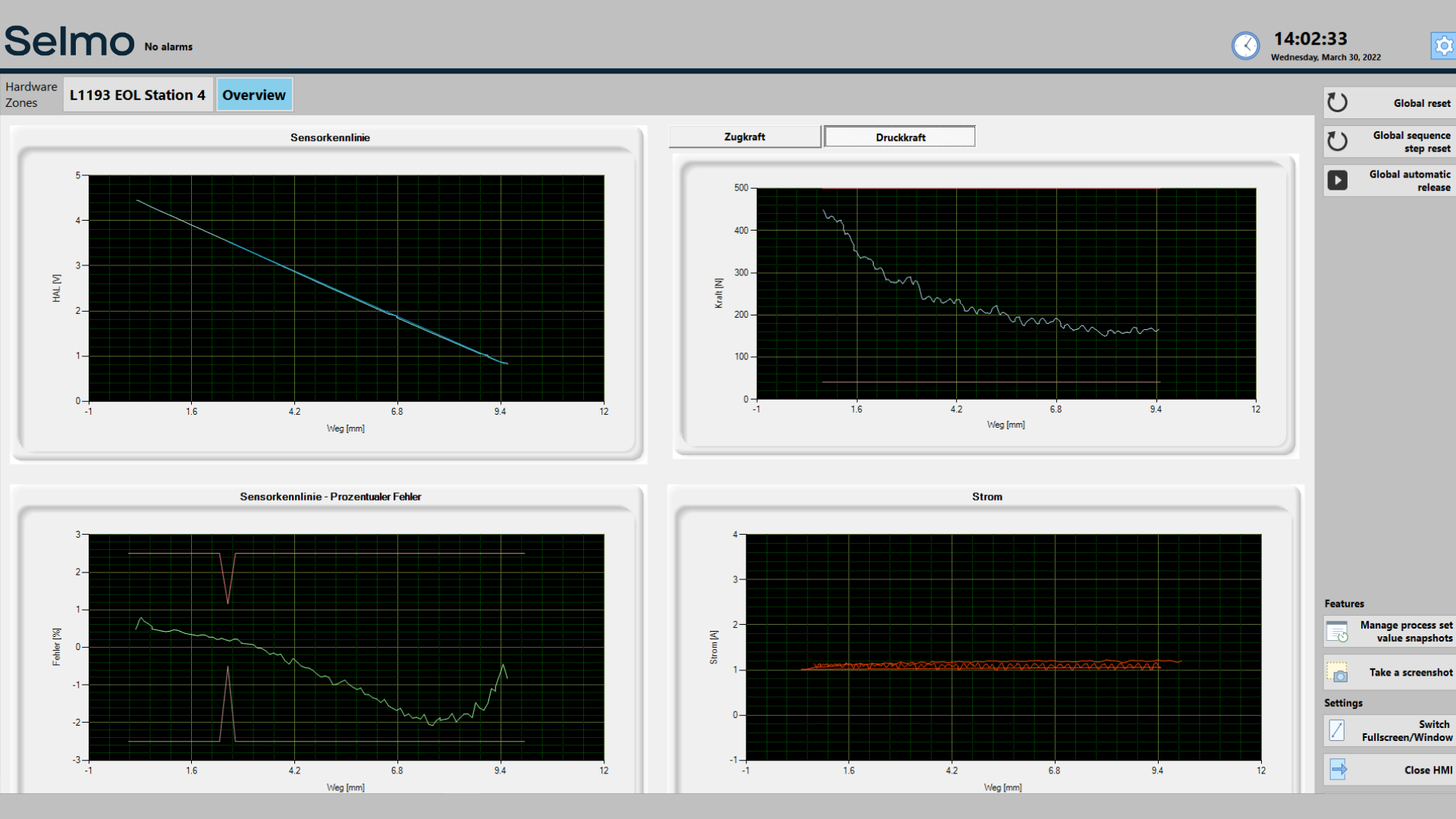Viewport: 1456px width, 819px height.
Task: Click the Strom chart title
Action: tap(987, 497)
